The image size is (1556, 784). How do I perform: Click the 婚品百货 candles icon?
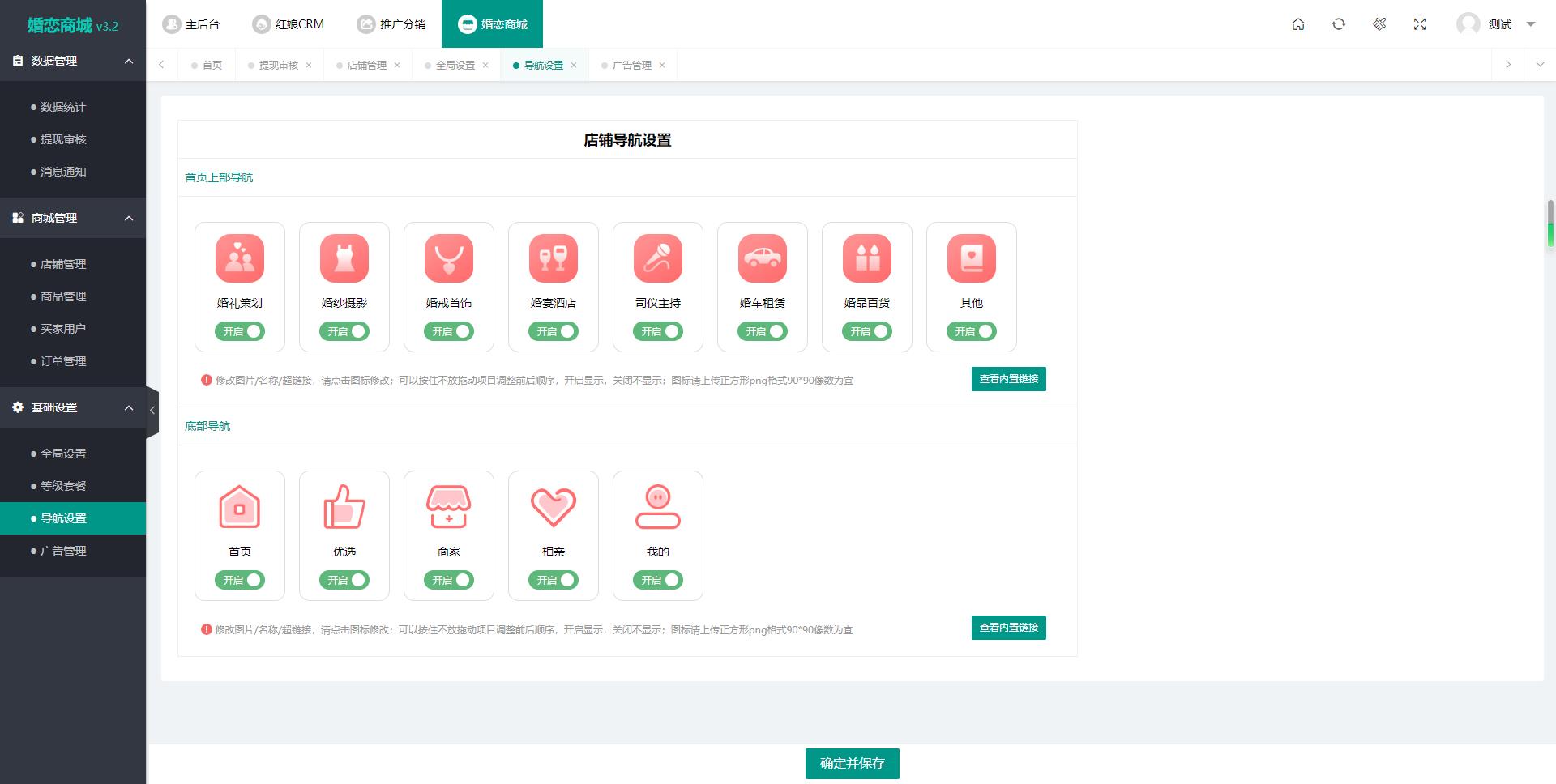(866, 258)
